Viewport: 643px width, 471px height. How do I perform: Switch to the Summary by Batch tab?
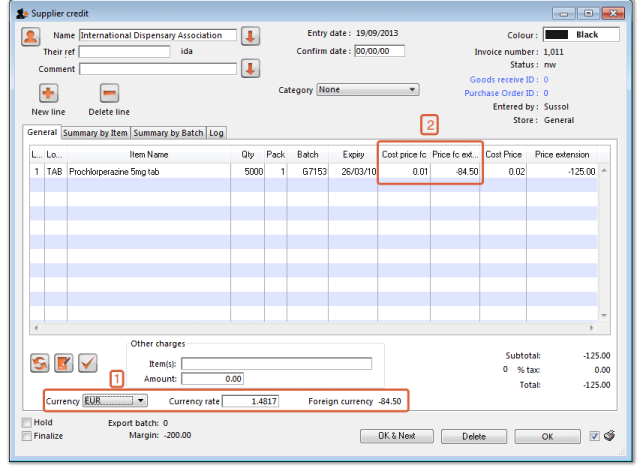pos(168,132)
